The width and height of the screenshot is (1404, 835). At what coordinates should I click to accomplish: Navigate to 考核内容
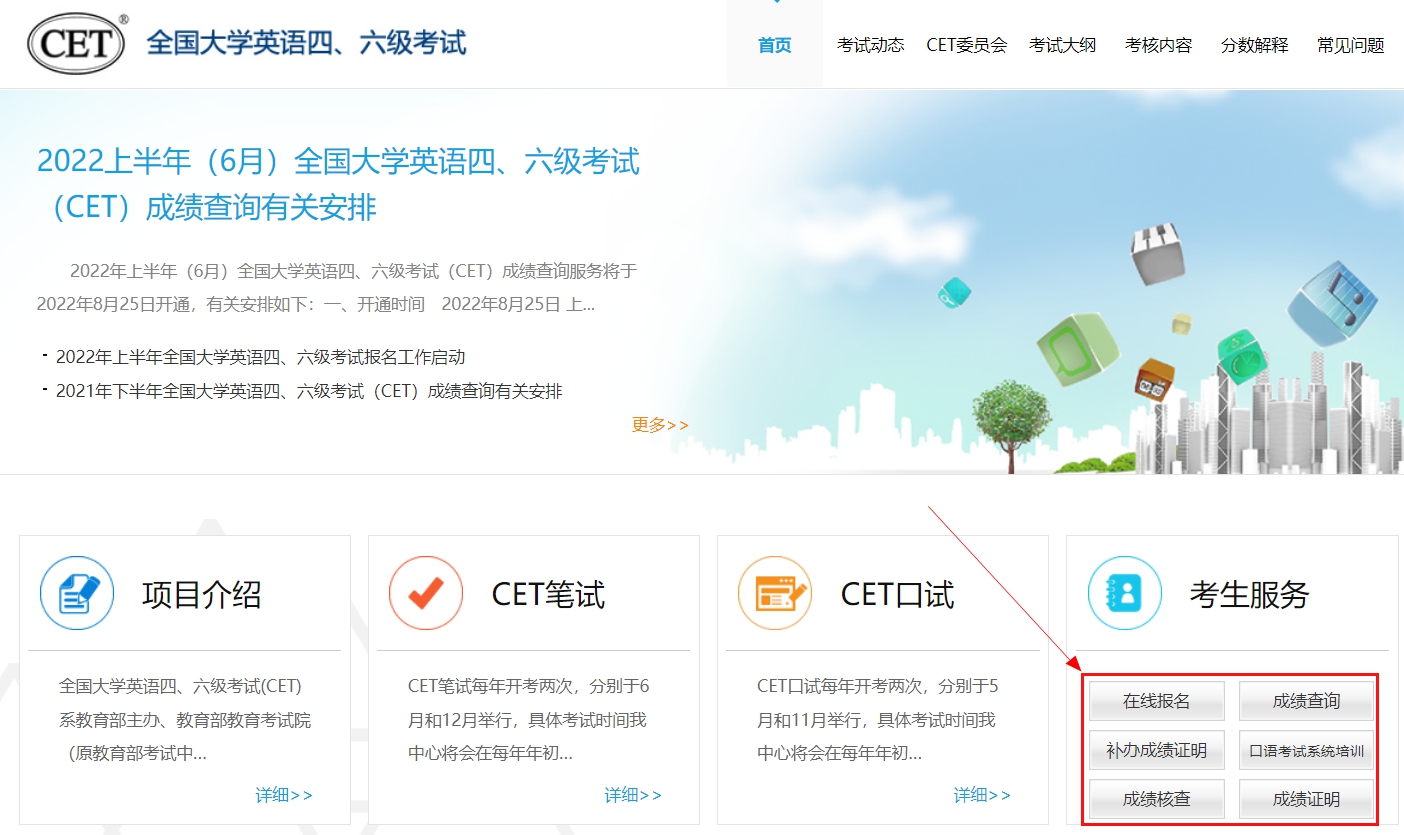pyautogui.click(x=1157, y=45)
